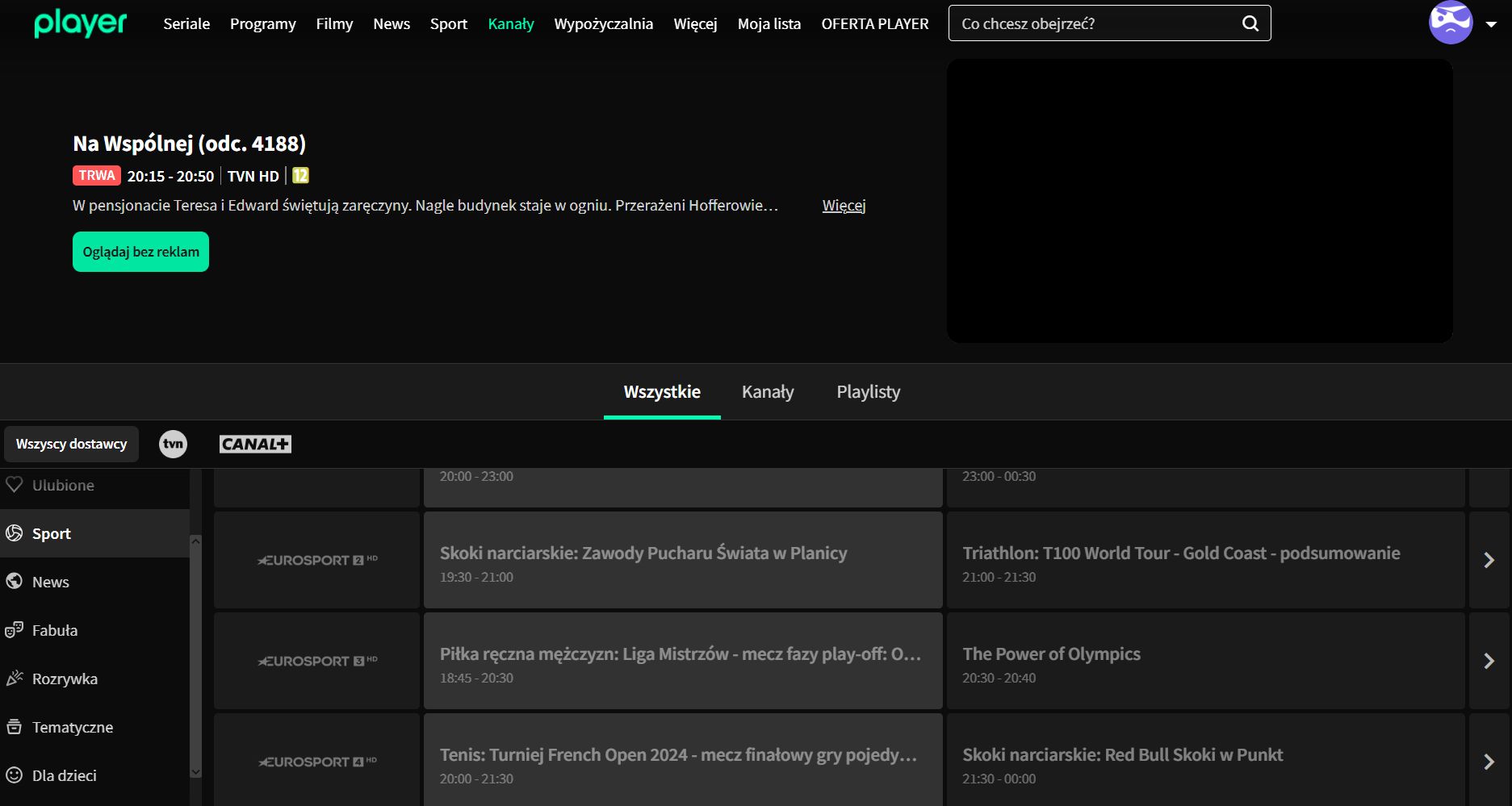This screenshot has height=806, width=1512.
Task: Open Programy in the top navigation
Action: [263, 24]
